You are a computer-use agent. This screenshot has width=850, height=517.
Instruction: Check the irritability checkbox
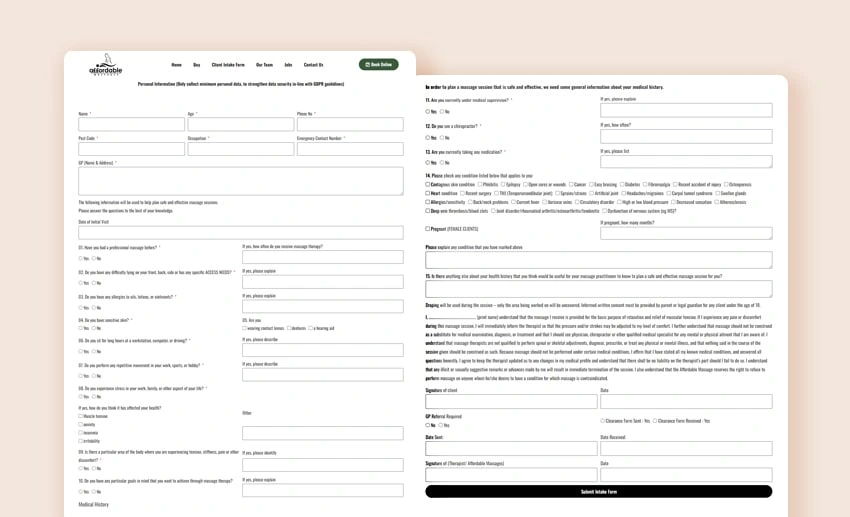coord(81,441)
